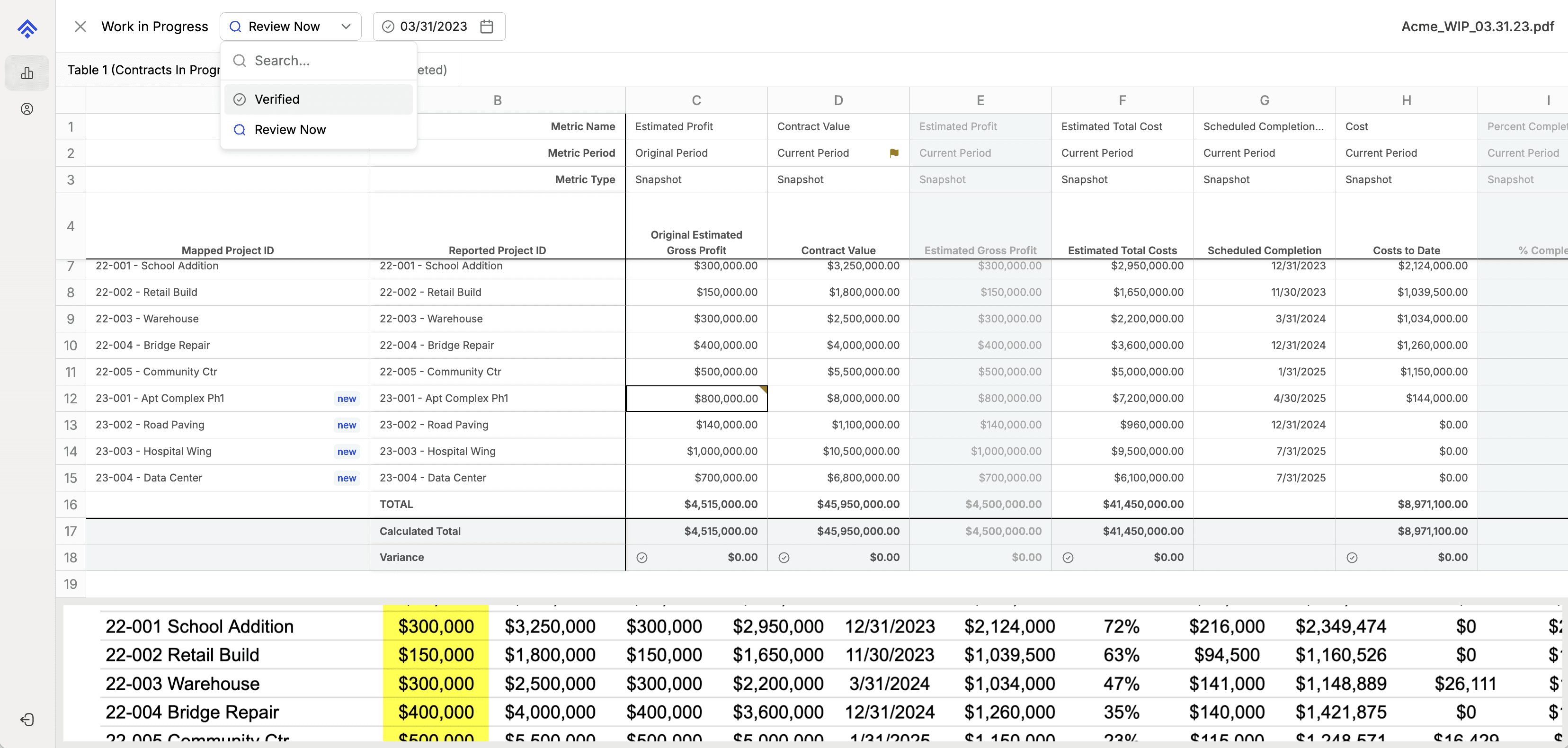
Task: Click the Acme_WIP_03.31.23.pdf file name
Action: click(1477, 26)
